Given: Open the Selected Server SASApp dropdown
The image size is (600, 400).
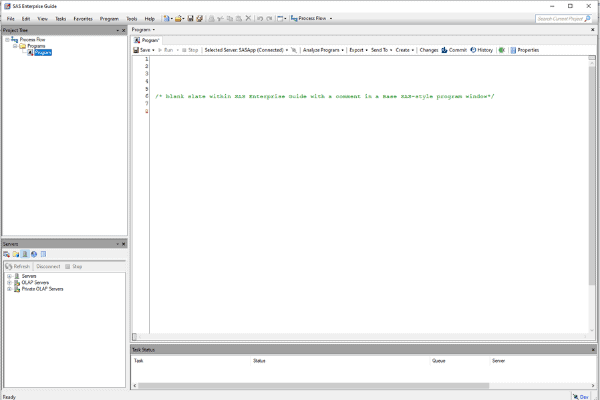Looking at the screenshot, I should tap(287, 50).
